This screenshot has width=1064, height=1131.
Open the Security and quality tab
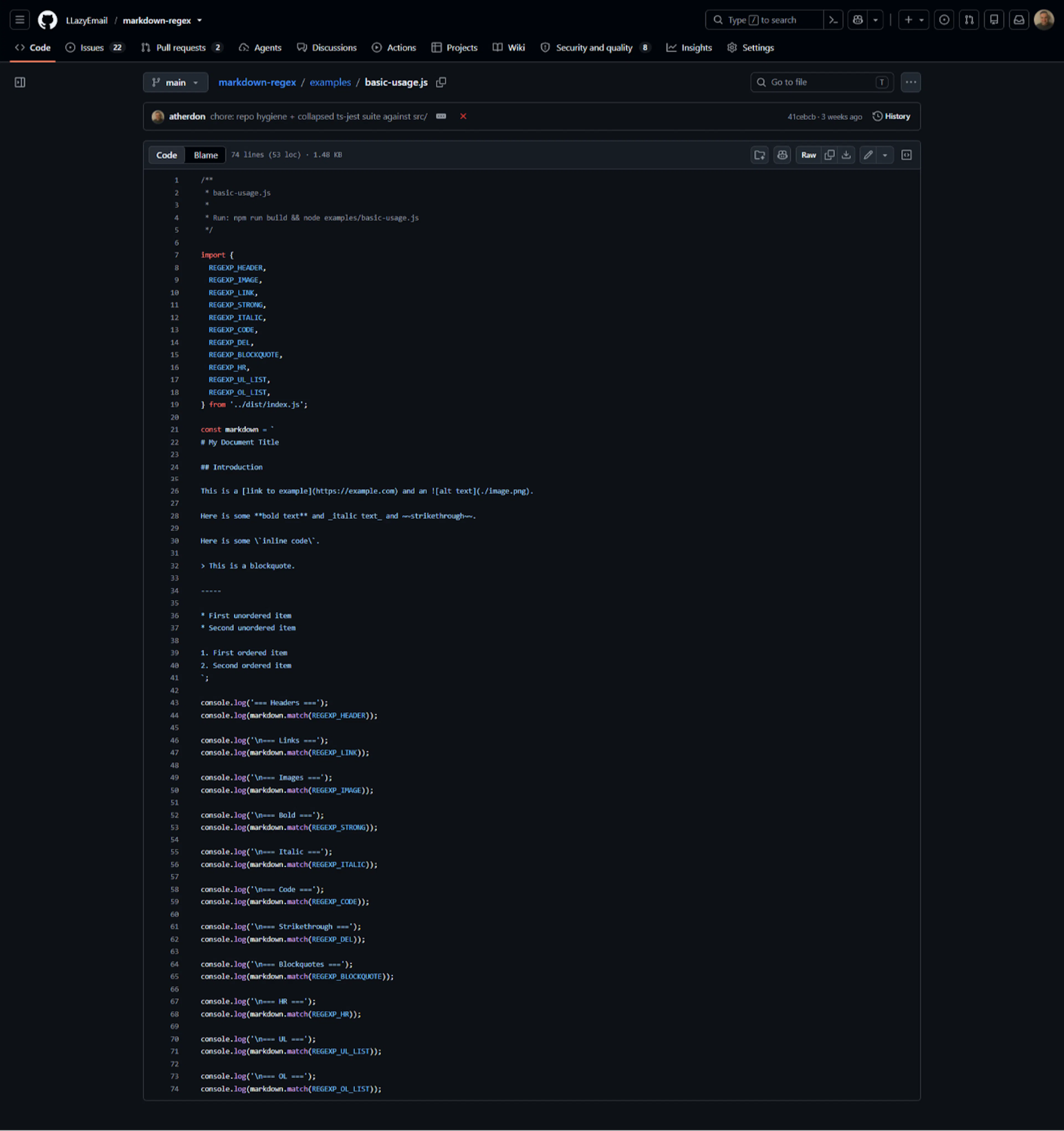pos(595,48)
